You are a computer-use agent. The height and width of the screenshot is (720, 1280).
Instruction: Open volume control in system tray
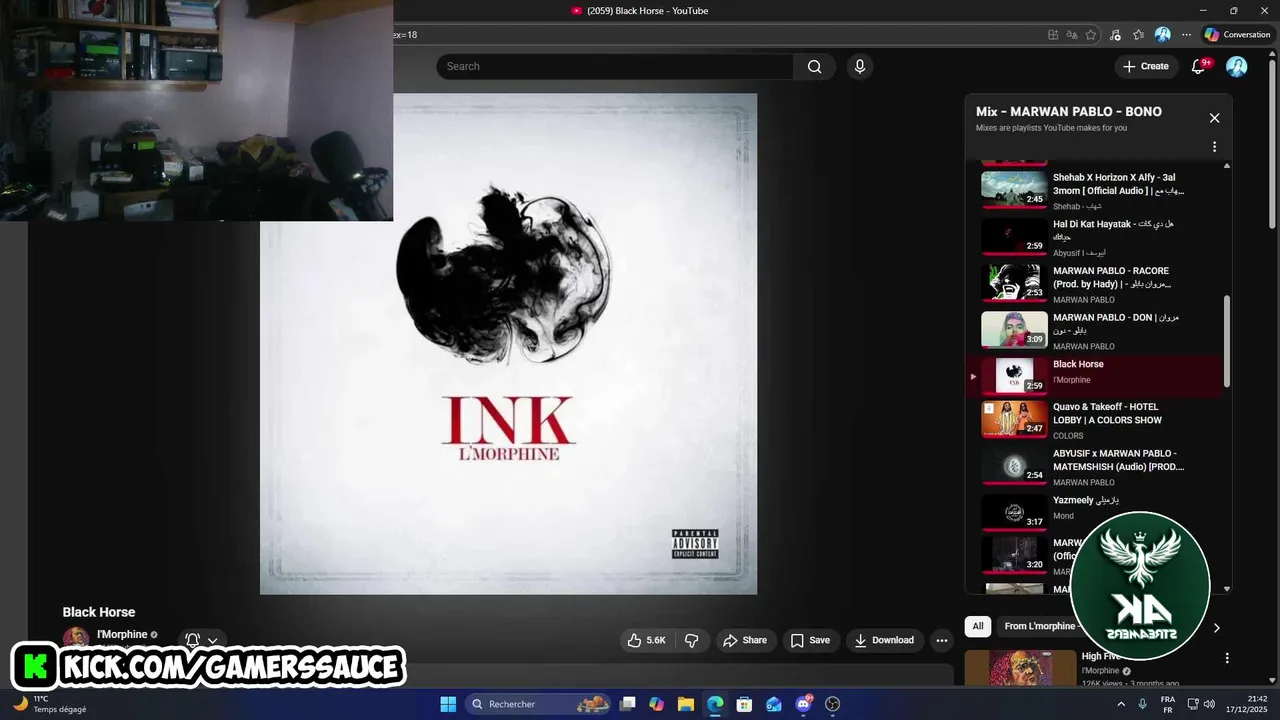tap(1209, 704)
